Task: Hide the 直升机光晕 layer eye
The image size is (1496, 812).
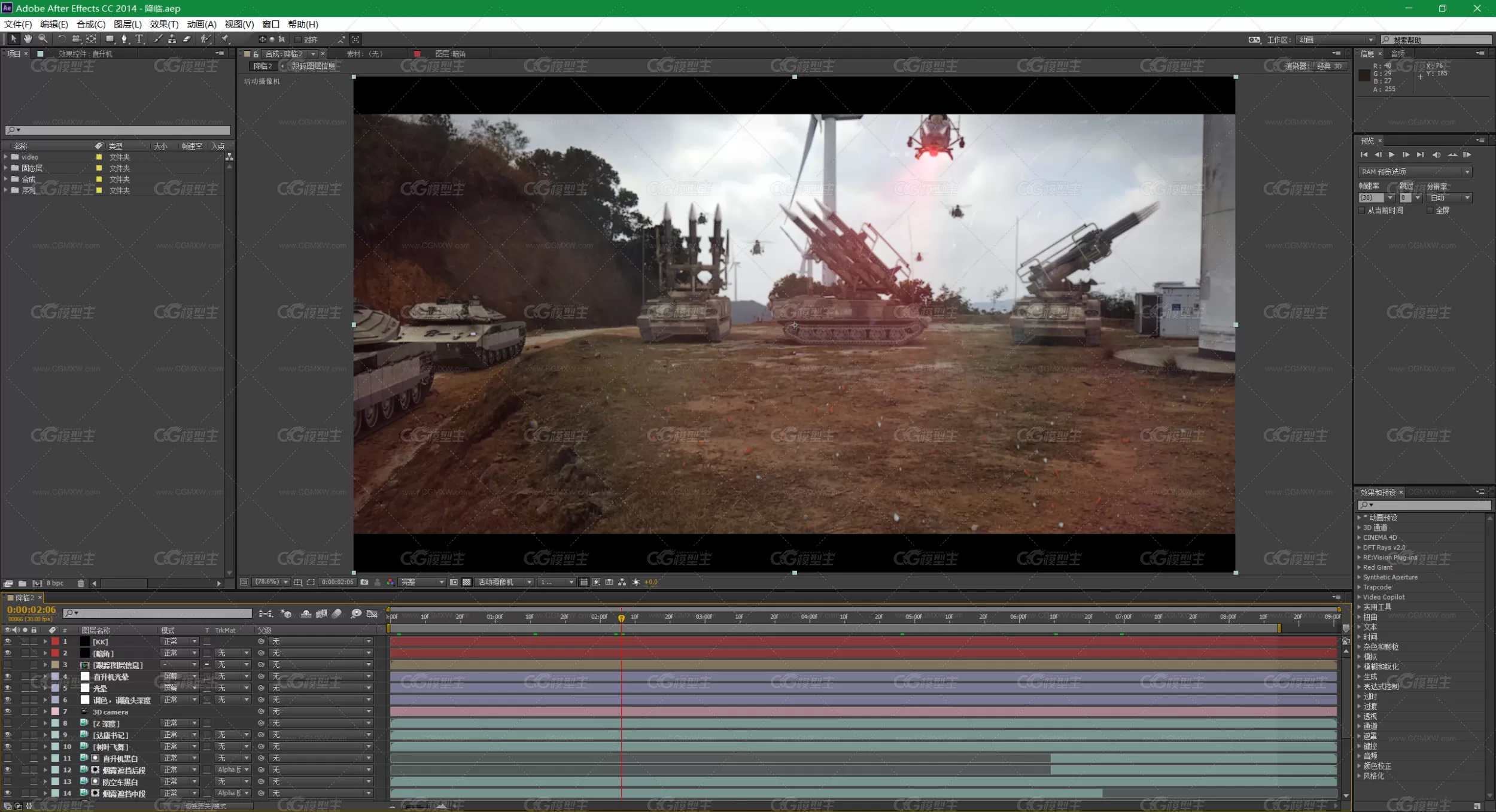Action: tap(8, 677)
